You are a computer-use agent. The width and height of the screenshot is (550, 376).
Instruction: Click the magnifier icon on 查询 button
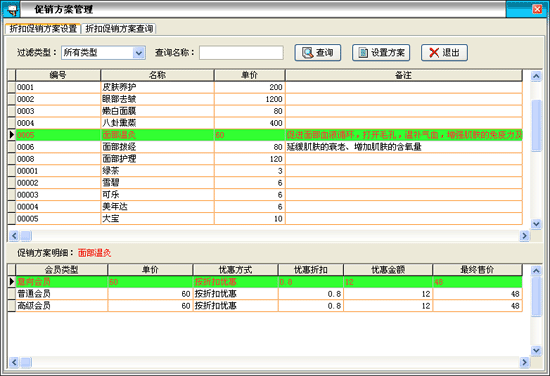coord(308,53)
